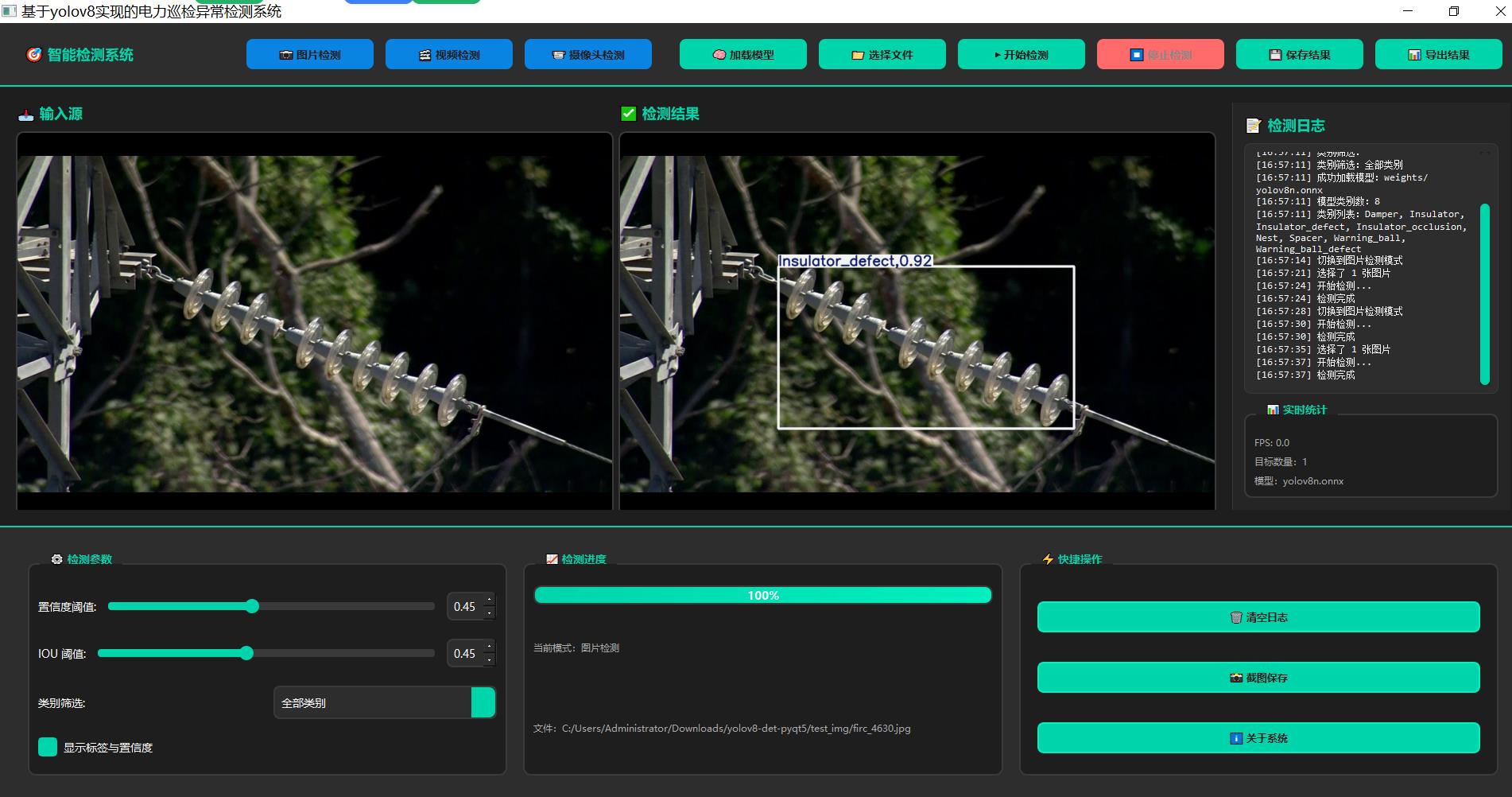1512x797 pixels.
Task: Save results with the 保存结果 button
Action: pos(1300,54)
